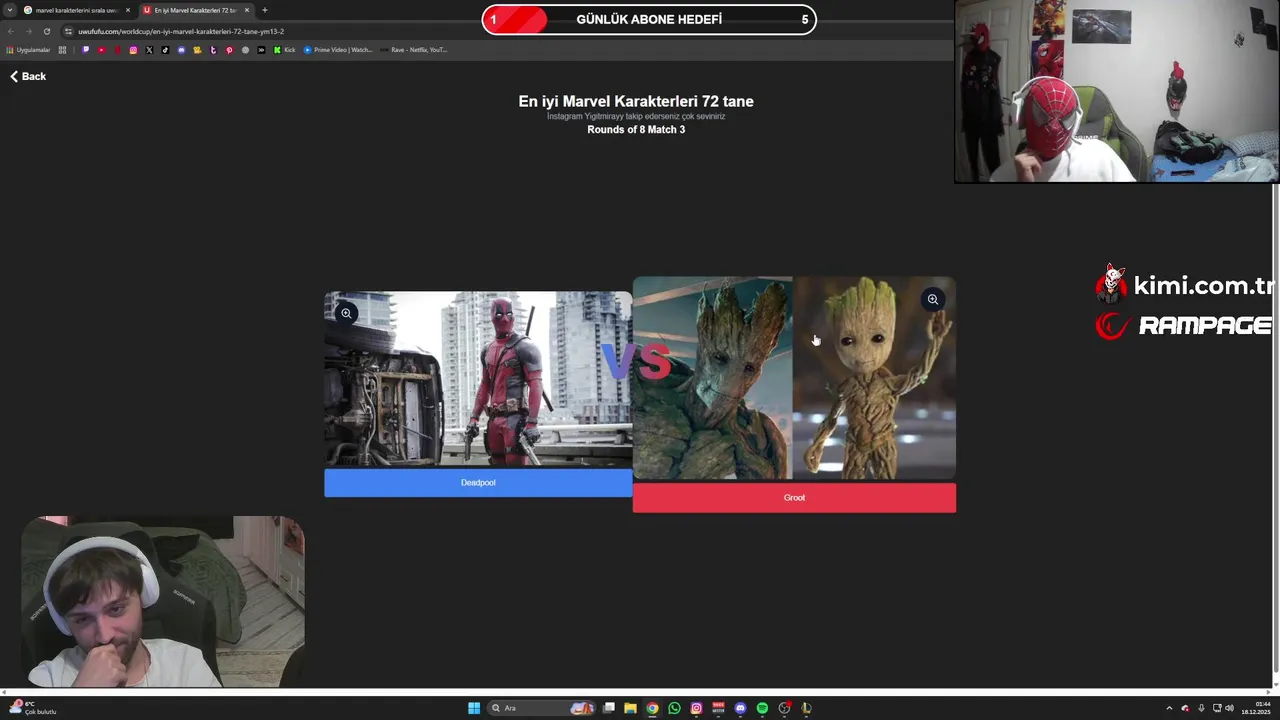Open OBS Studio from the taskbar
The width and height of the screenshot is (1280, 720).
coord(784,708)
